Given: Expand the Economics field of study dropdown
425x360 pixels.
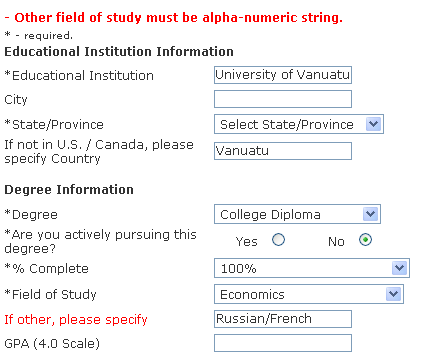Looking at the screenshot, I should pyautogui.click(x=309, y=294).
